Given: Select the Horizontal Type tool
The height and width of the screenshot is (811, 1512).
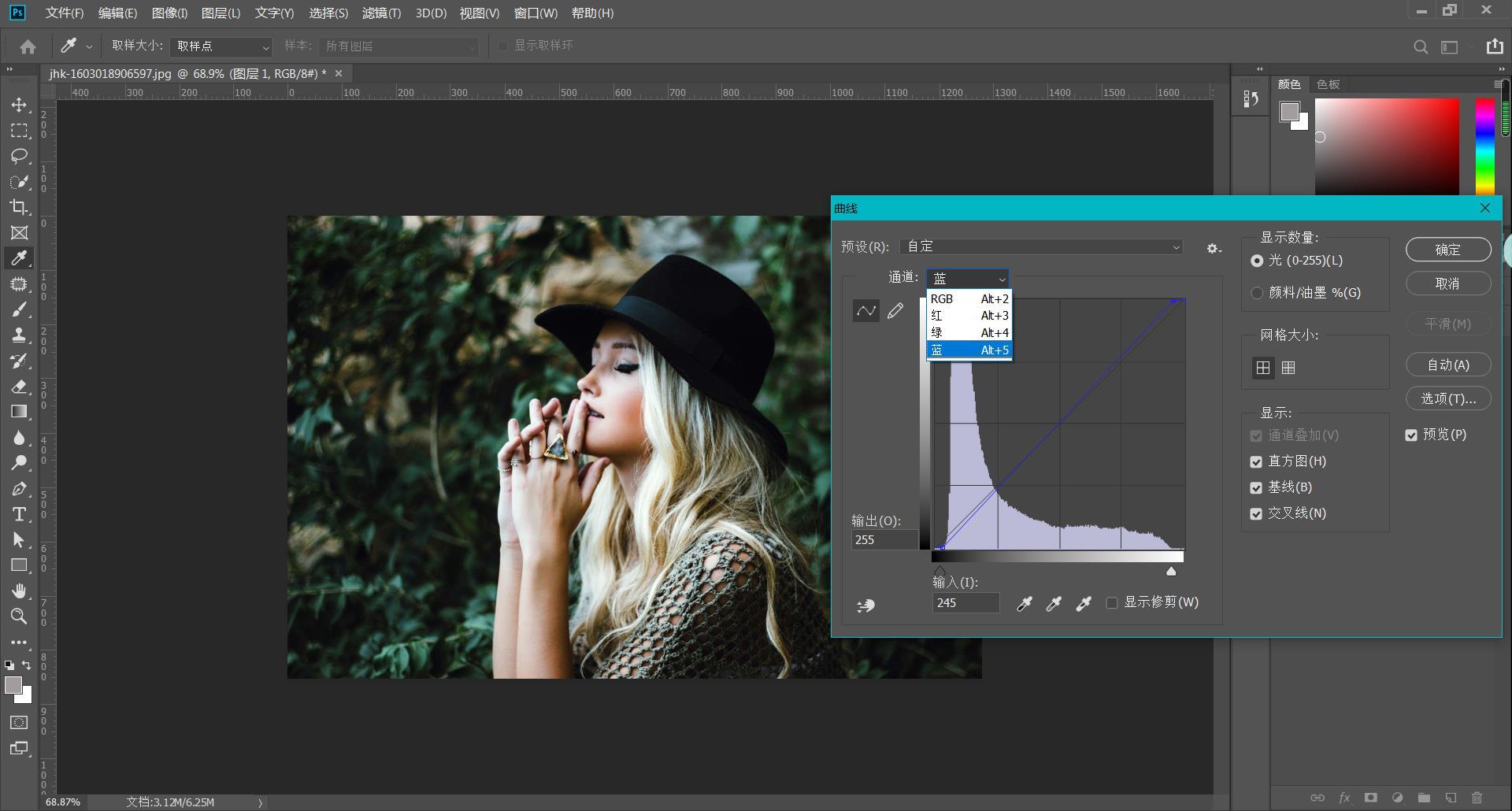Looking at the screenshot, I should (19, 514).
